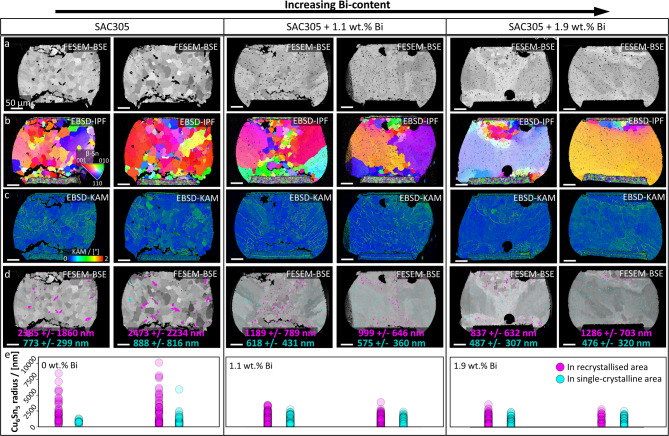Click the "1.9 wt.% Bi" plot label
Viewport: 669px width, 436px height.
(475, 366)
